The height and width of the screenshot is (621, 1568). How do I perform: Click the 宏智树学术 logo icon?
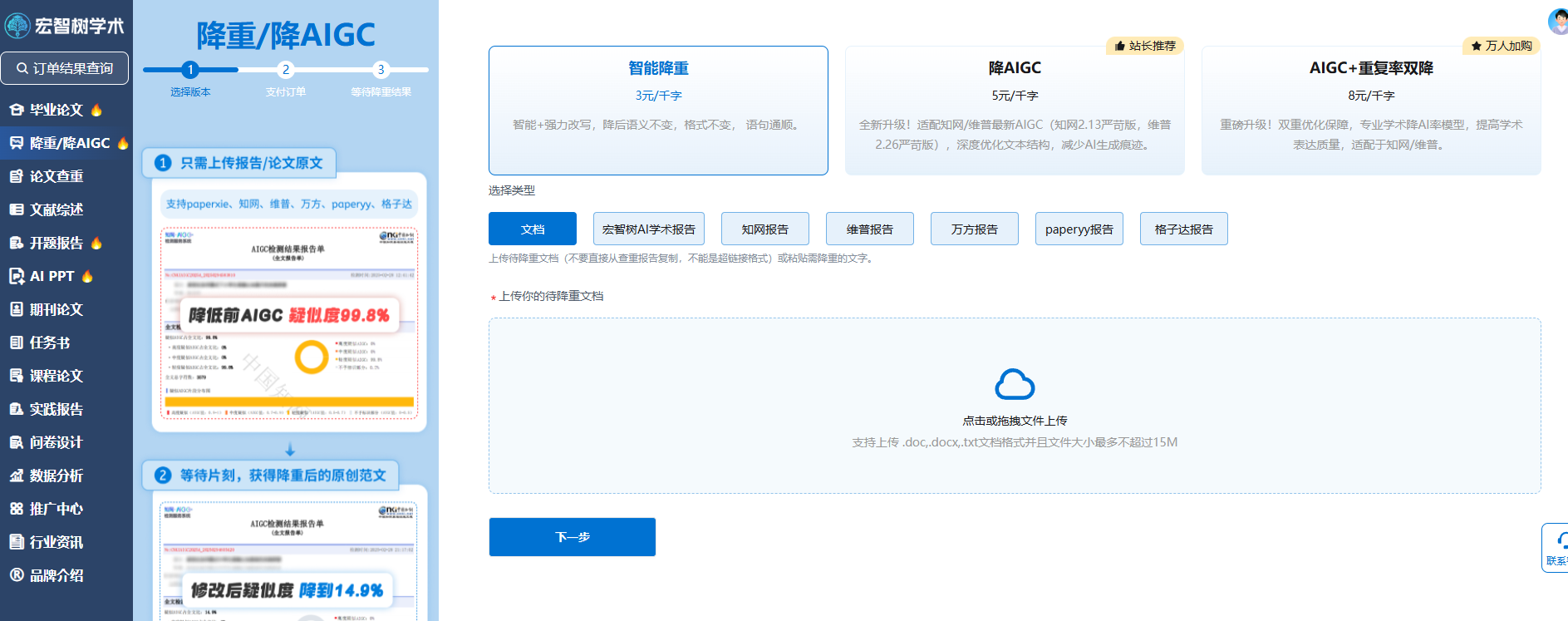coord(17,26)
